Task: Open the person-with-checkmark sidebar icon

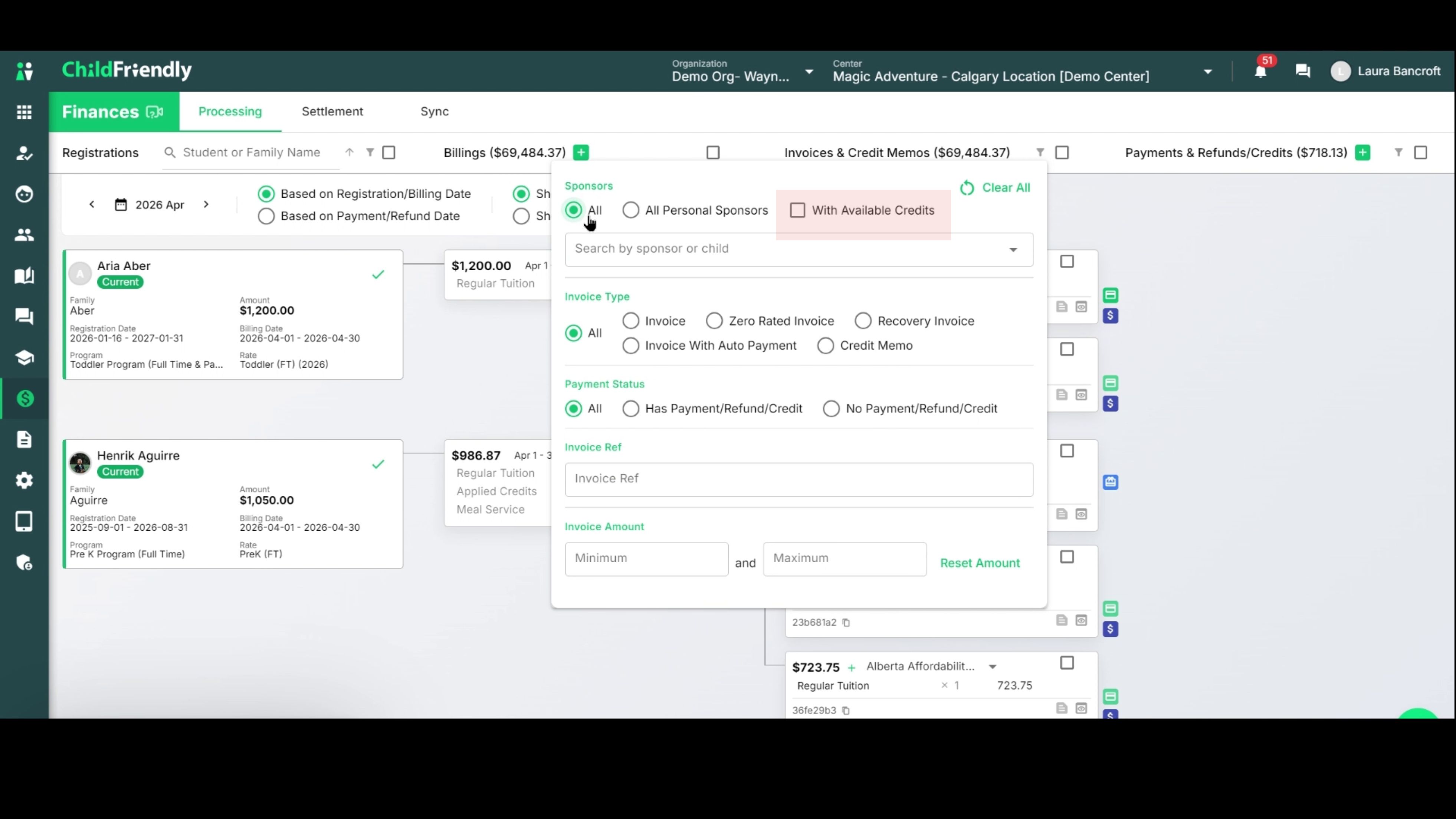Action: 24,153
